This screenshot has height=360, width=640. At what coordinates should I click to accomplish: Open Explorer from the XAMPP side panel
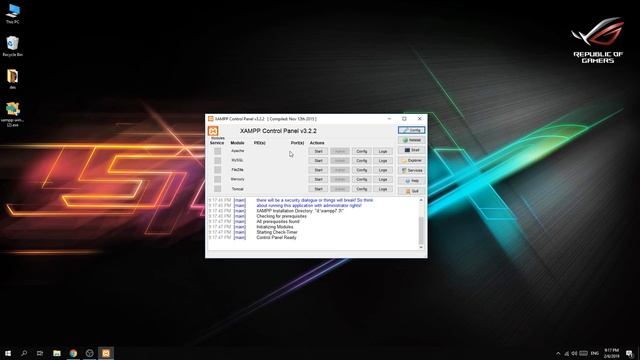(x=411, y=160)
